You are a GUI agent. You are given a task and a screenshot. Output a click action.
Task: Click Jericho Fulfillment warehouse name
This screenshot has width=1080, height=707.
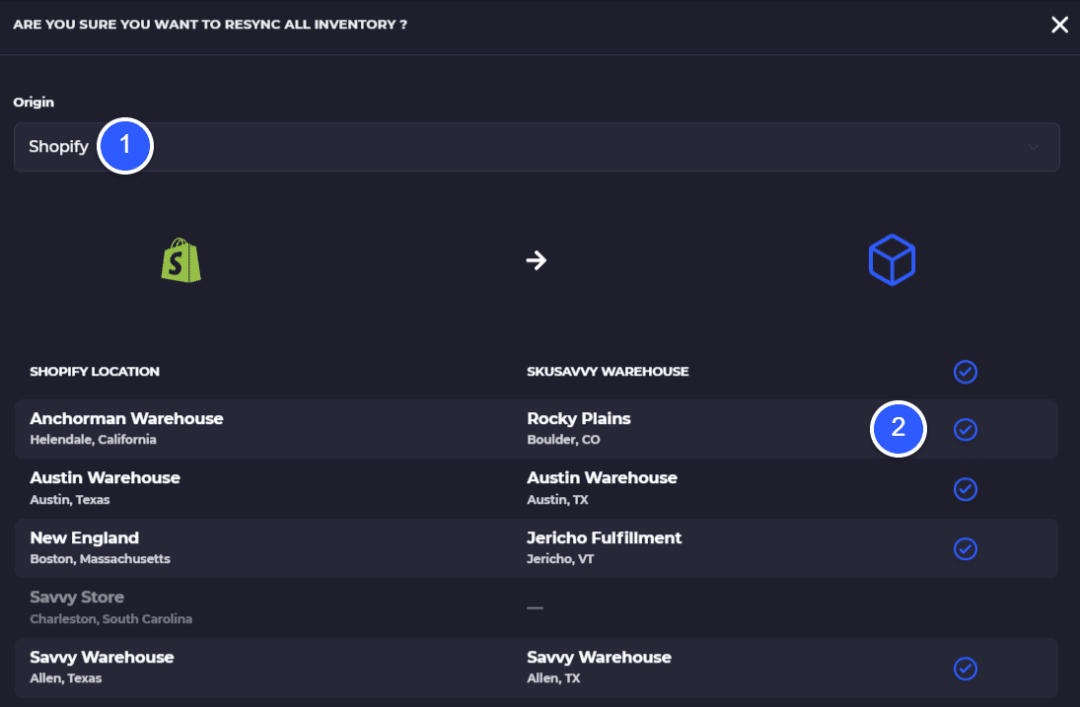pos(604,537)
